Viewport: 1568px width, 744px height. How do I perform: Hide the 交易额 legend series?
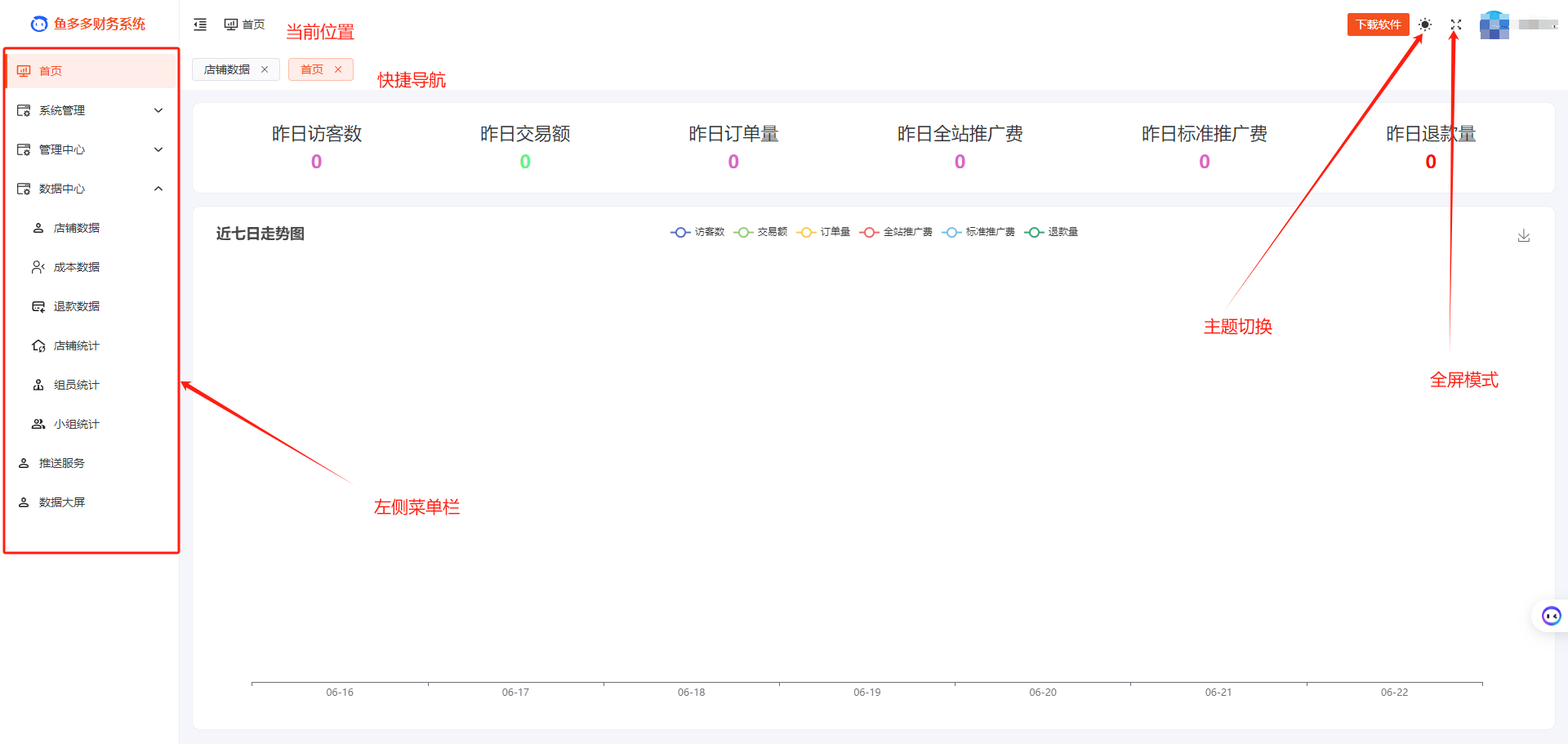point(761,232)
